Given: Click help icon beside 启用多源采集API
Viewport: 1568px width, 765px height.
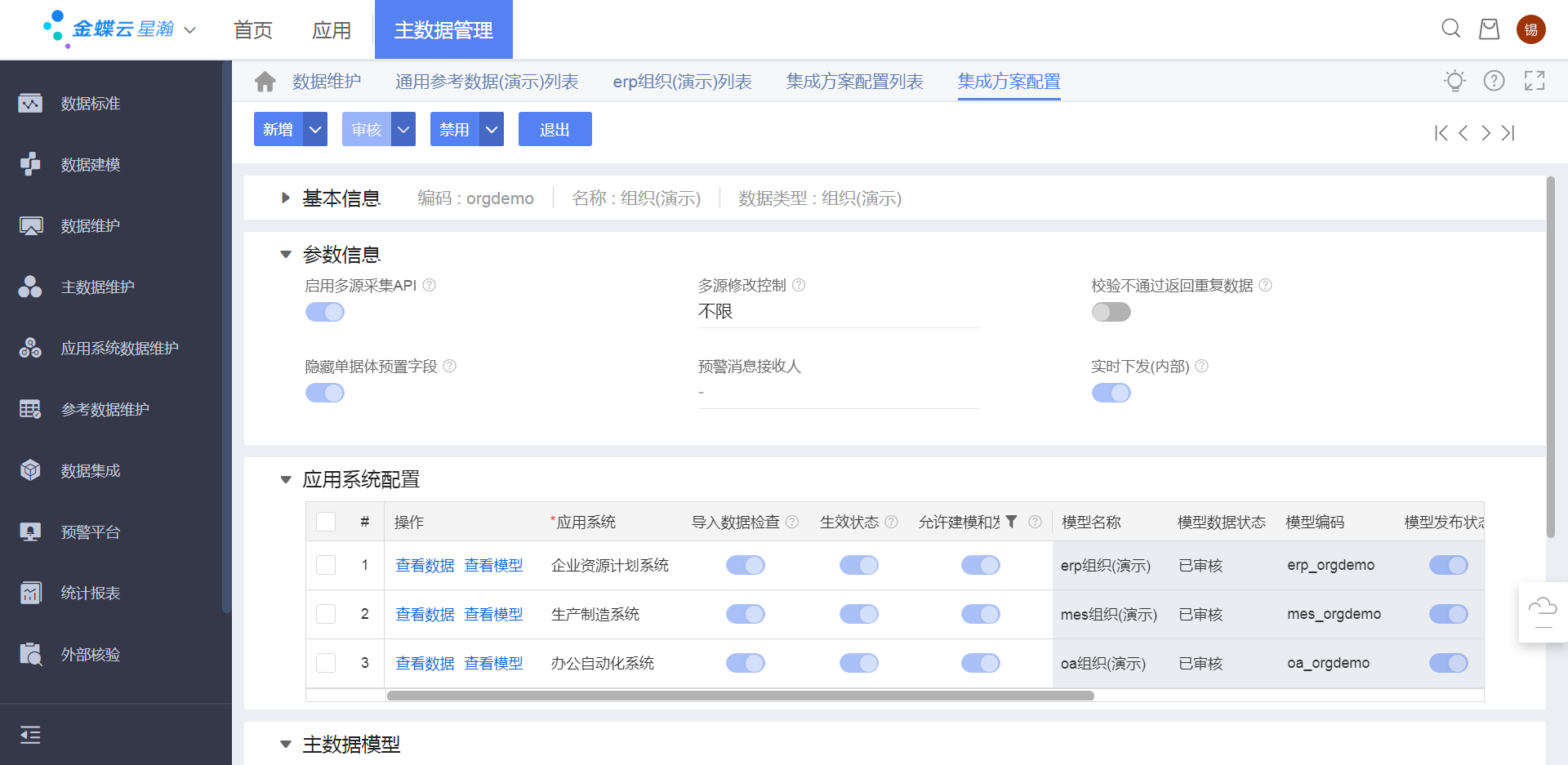Looking at the screenshot, I should pos(429,285).
